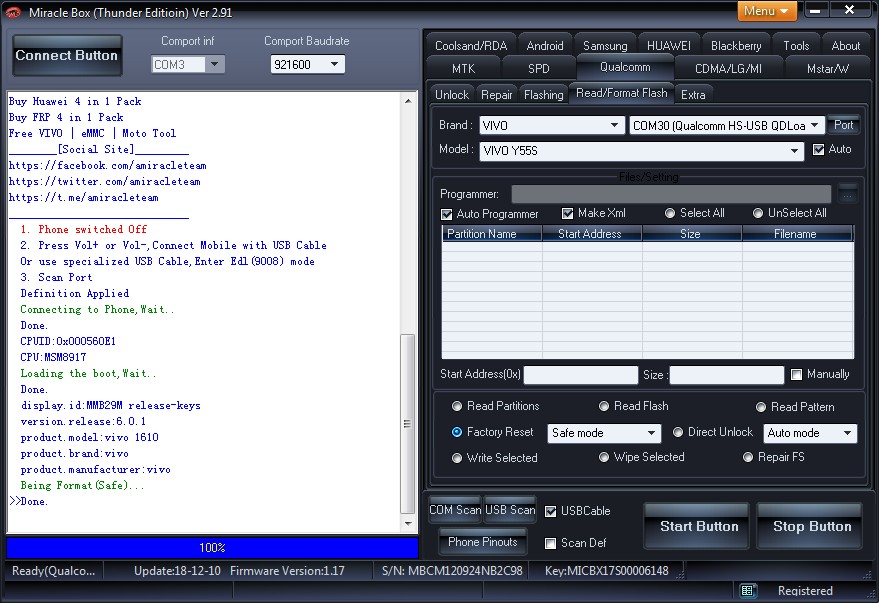Click the Port button
Image resolution: width=879 pixels, height=603 pixels.
click(x=843, y=125)
